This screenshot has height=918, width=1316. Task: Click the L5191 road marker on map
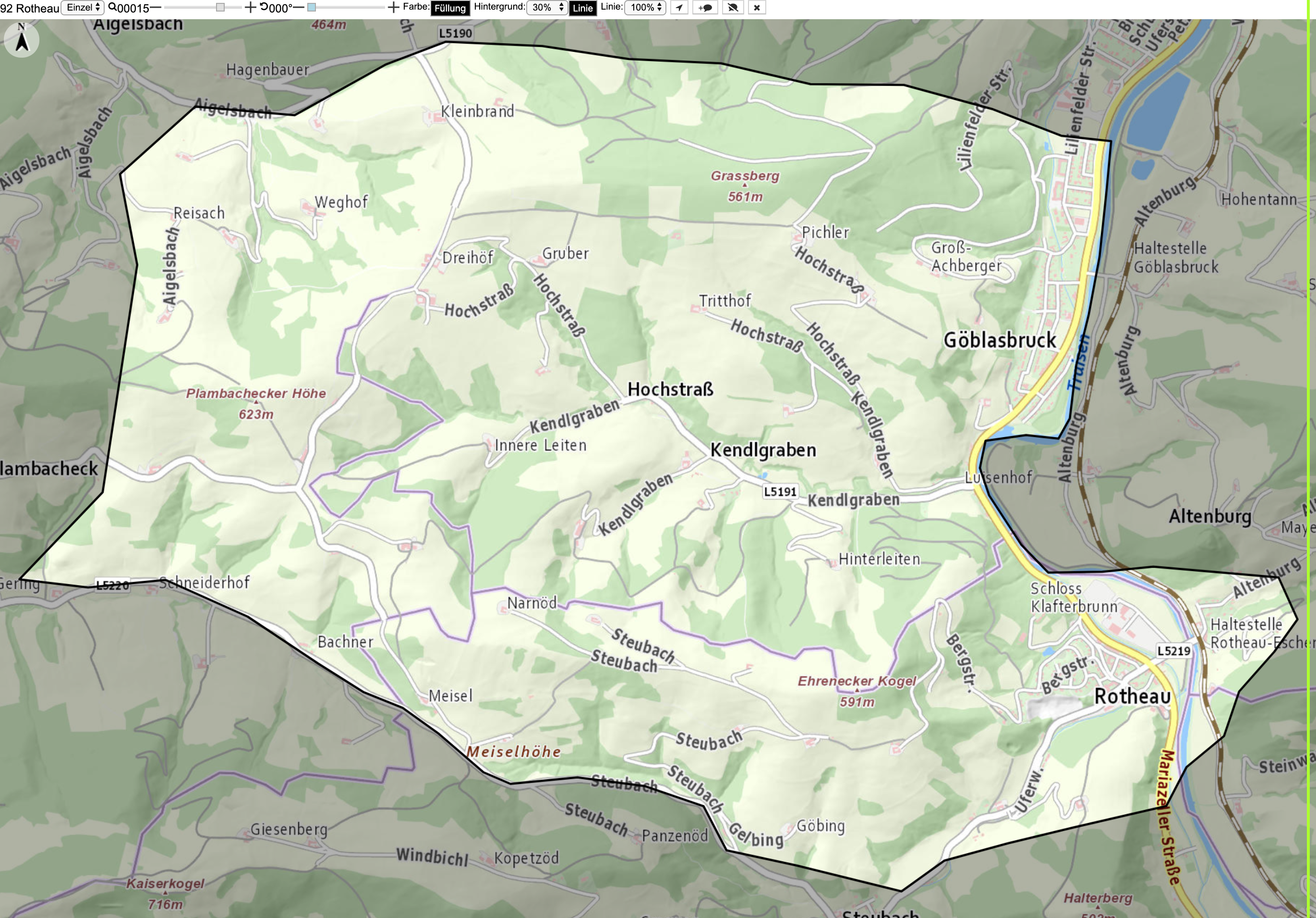[780, 491]
